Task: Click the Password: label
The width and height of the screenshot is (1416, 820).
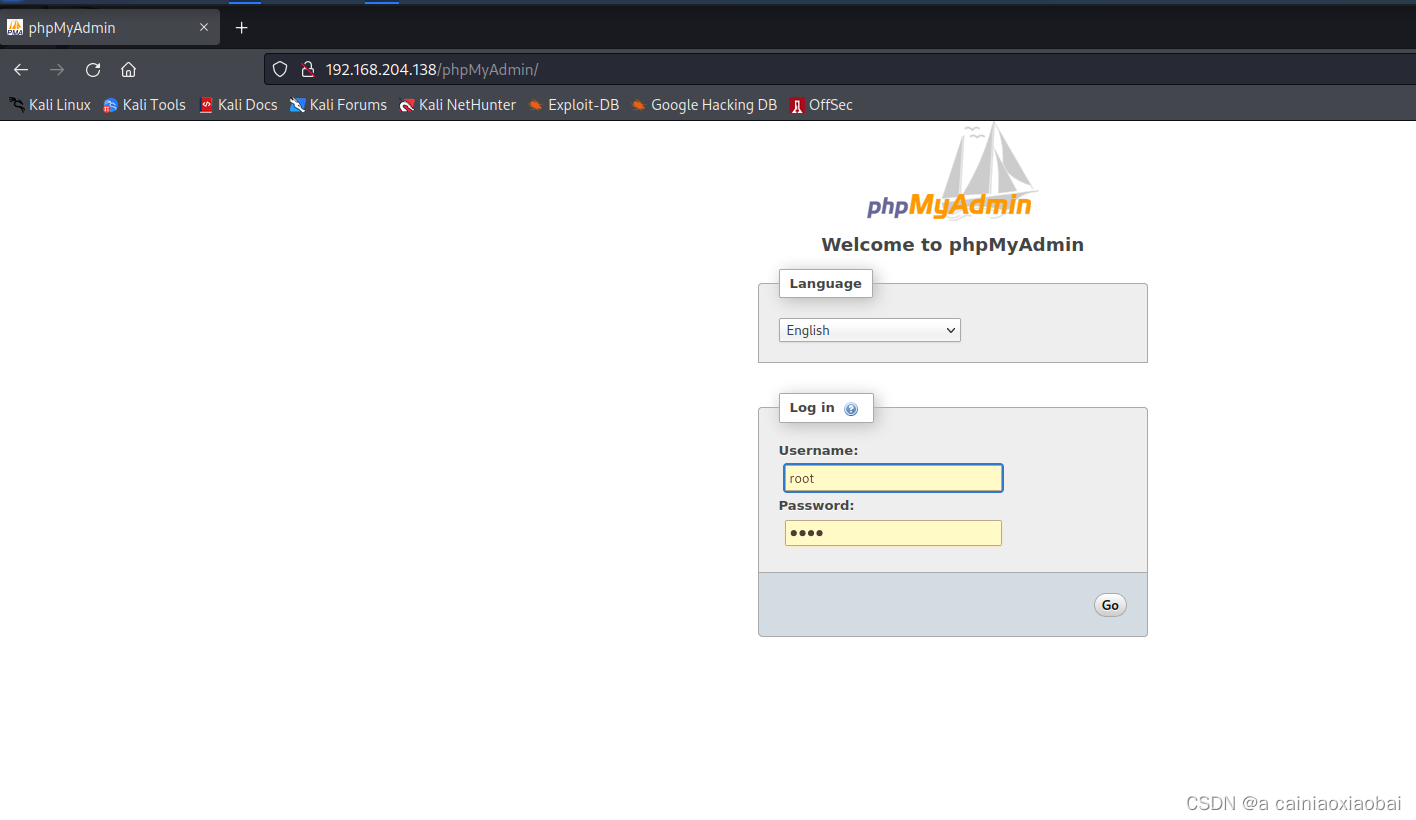Action: pyautogui.click(x=816, y=506)
